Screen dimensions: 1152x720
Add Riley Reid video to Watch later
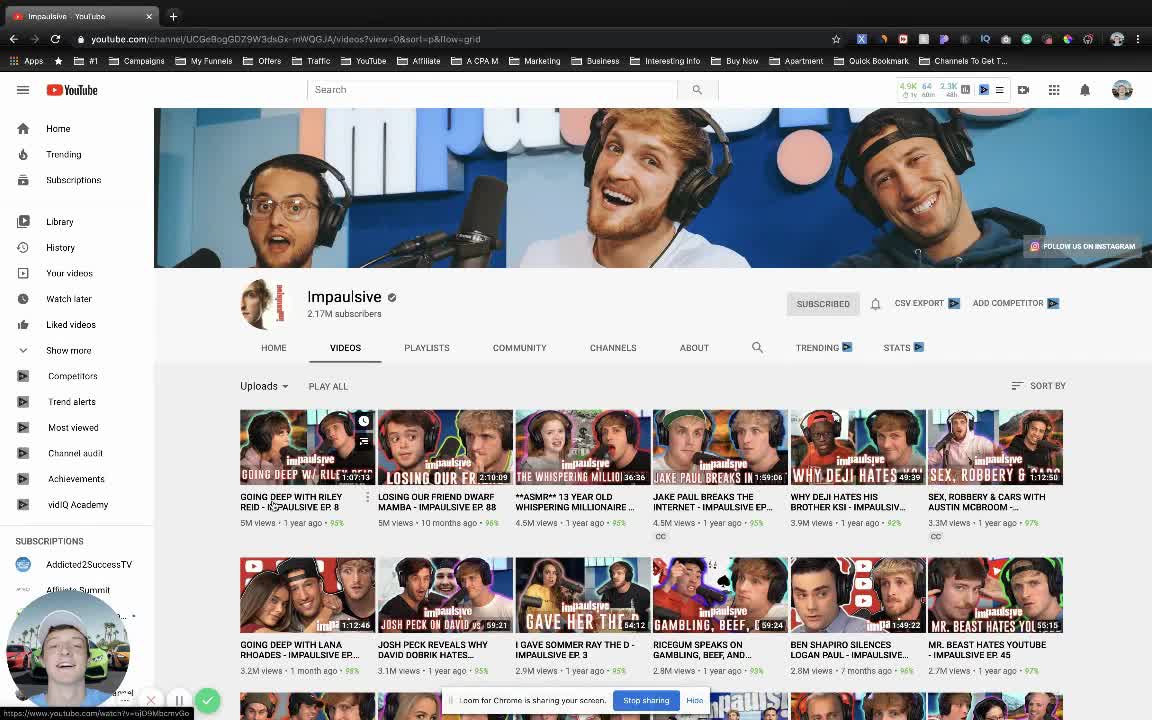[364, 421]
